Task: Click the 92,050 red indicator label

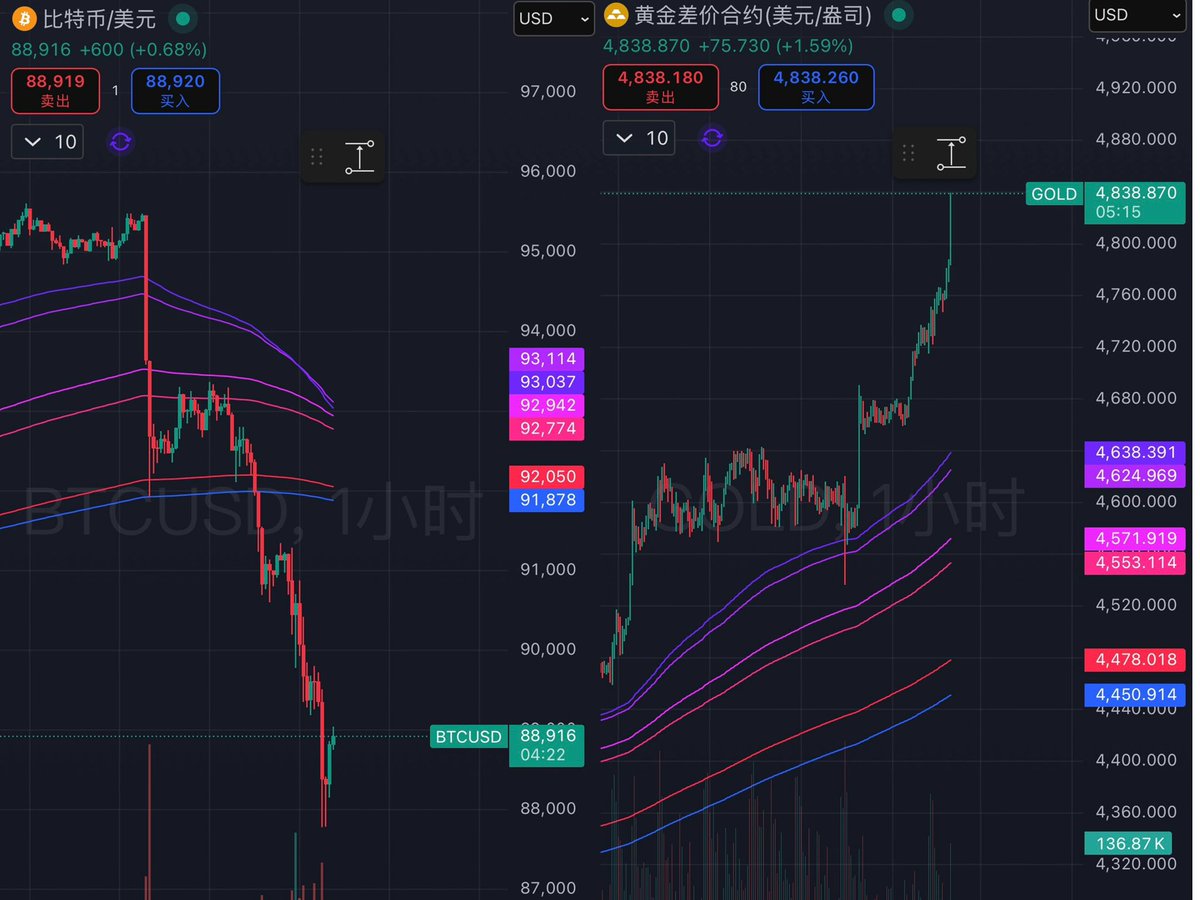Action: pos(546,477)
